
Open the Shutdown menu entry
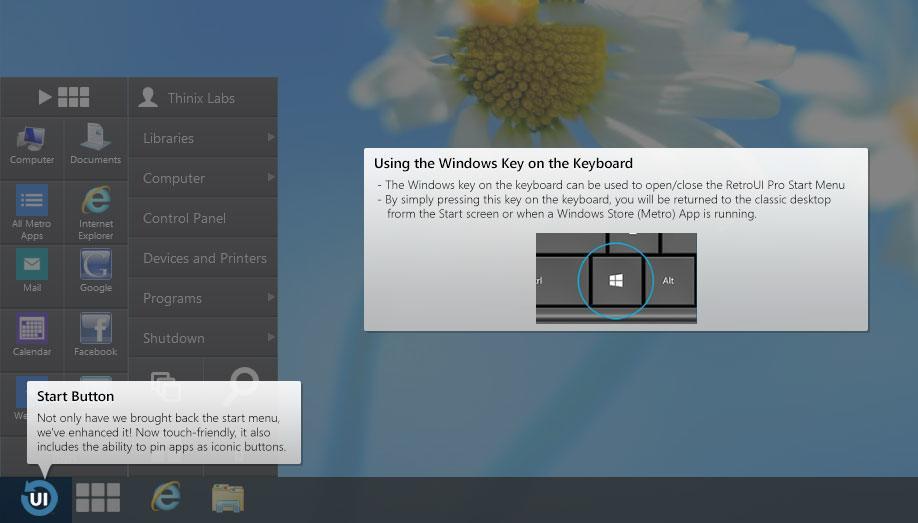click(x=203, y=338)
